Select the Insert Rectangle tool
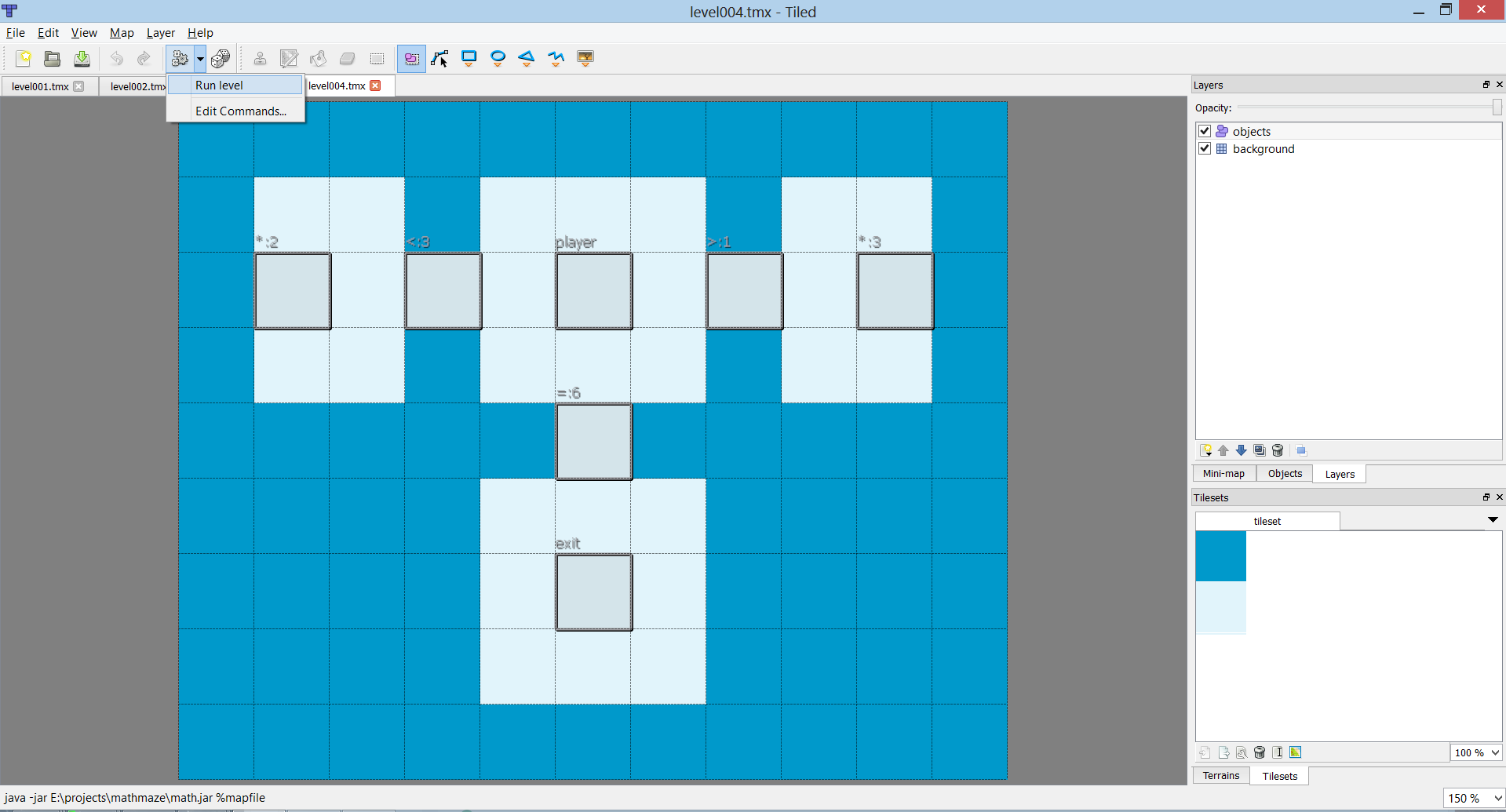 pos(469,58)
